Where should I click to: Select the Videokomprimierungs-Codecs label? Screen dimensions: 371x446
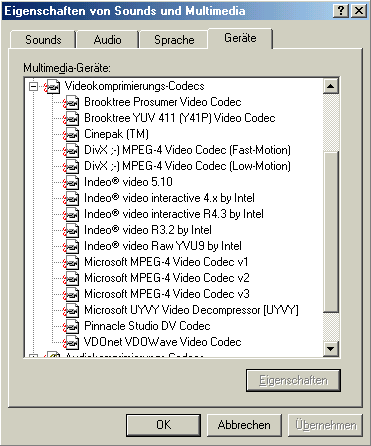(x=134, y=86)
